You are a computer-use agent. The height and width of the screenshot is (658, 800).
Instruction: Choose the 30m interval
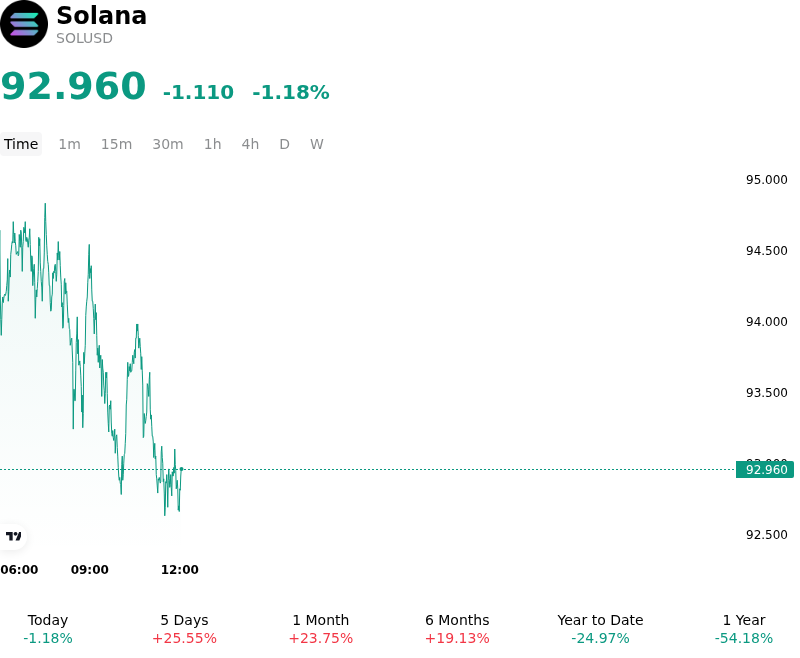pyautogui.click(x=168, y=144)
